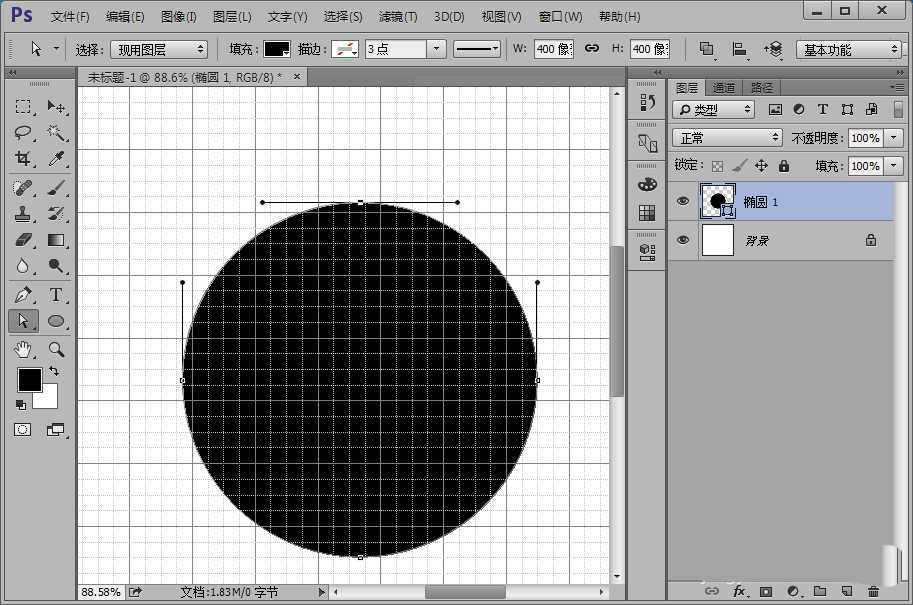
Task: Activate the Zoom tool in the toolbox
Action: click(x=56, y=349)
